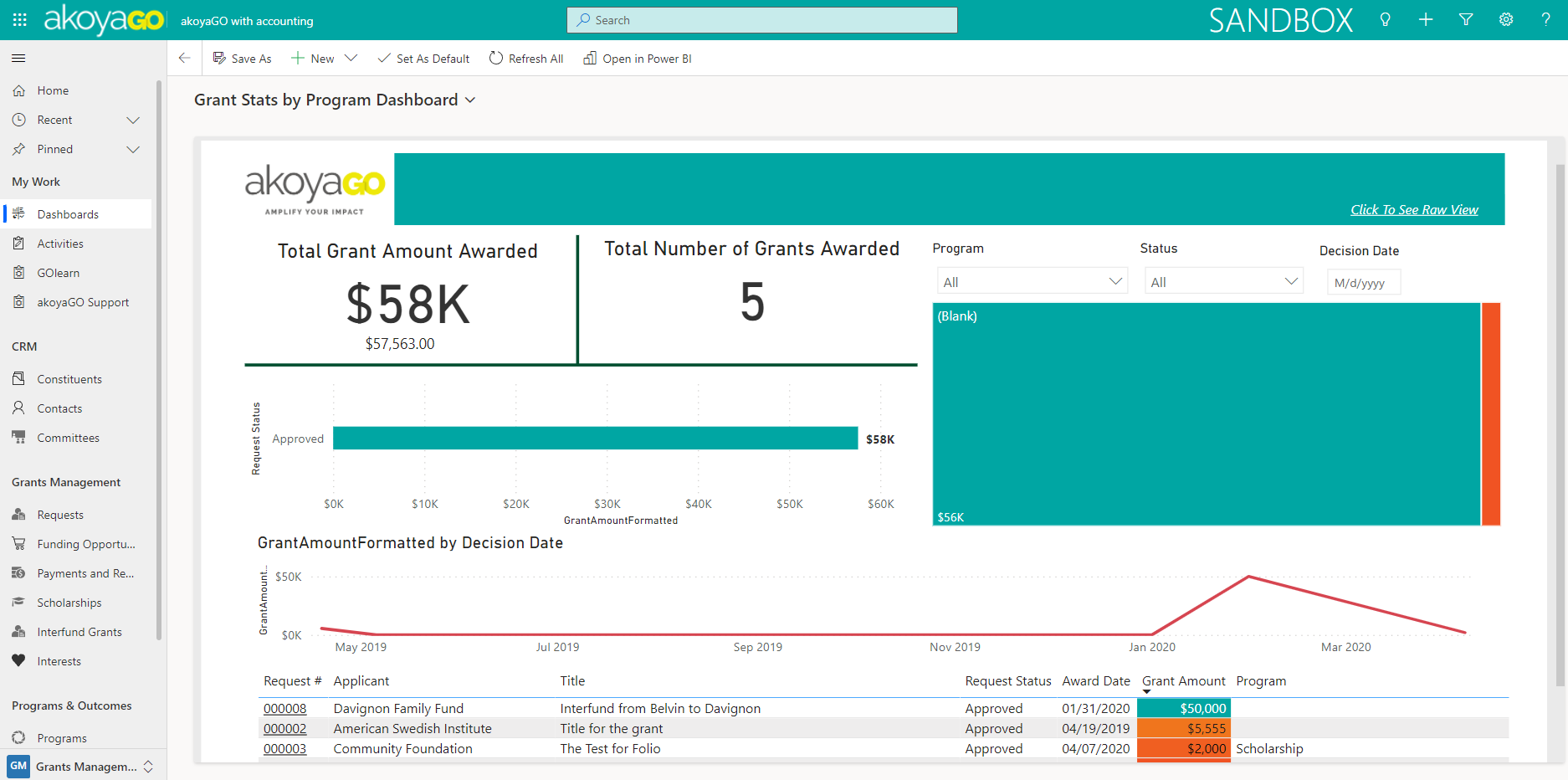Click the Save As button
The height and width of the screenshot is (780, 1568).
point(242,58)
